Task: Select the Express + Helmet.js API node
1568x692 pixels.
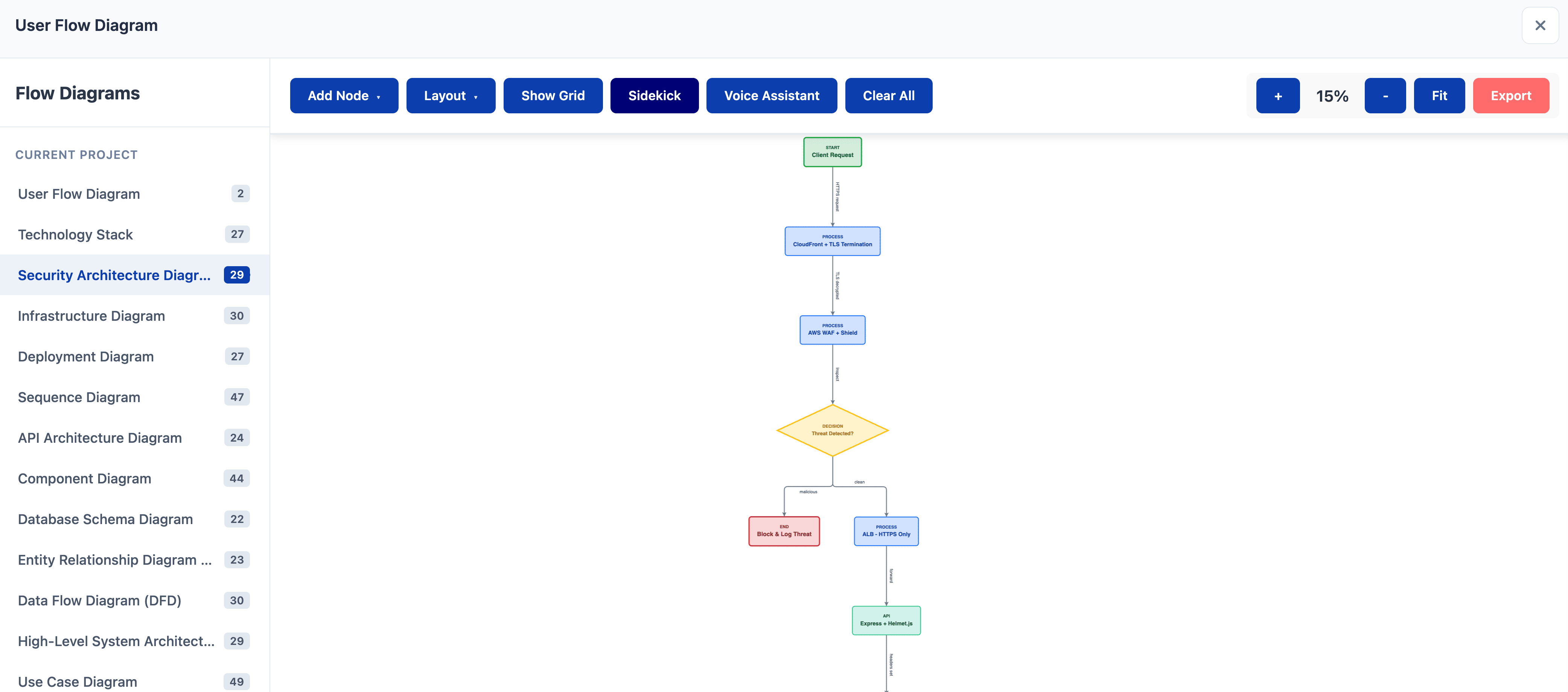Action: coord(886,620)
